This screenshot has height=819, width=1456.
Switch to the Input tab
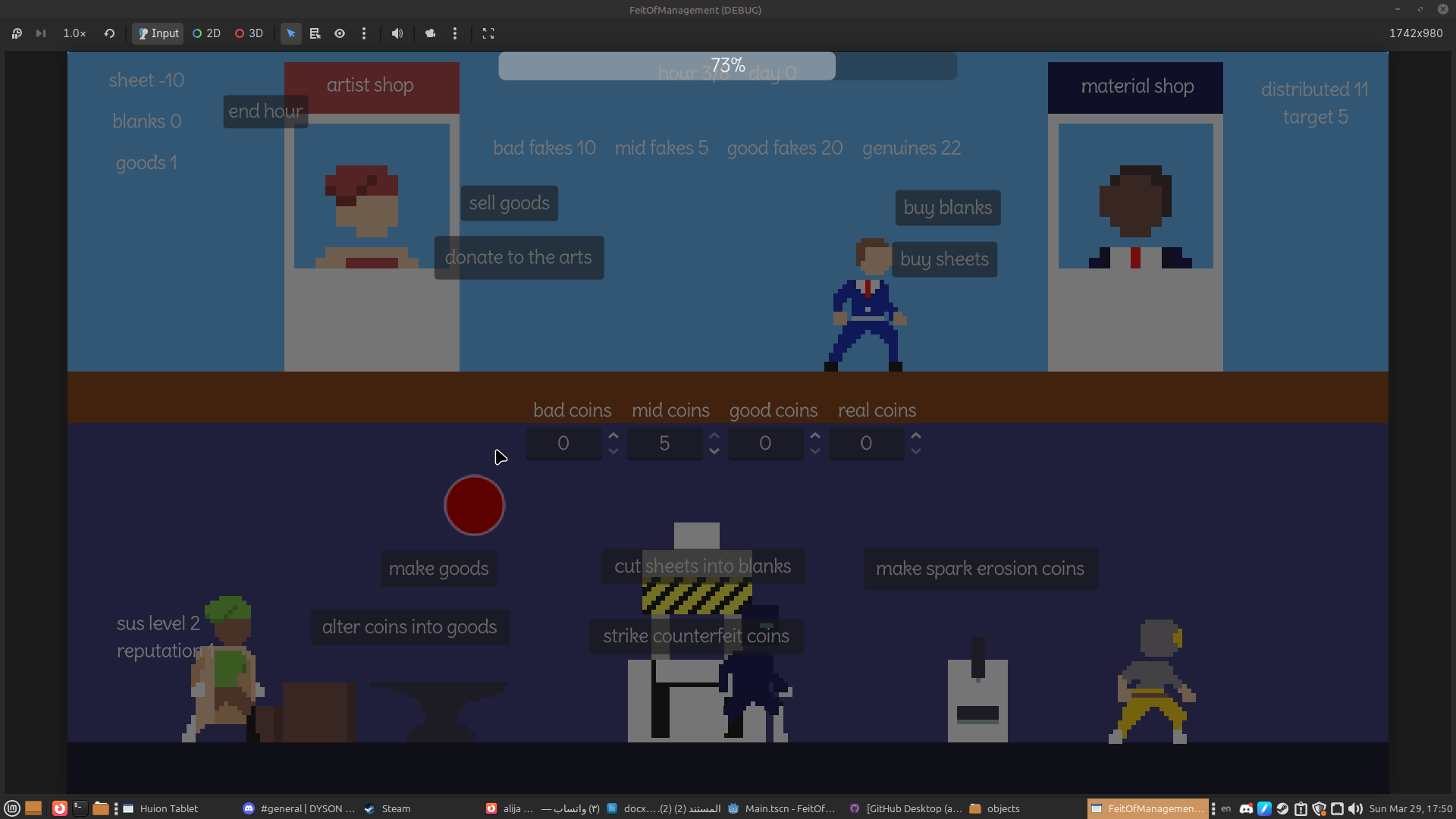[x=158, y=33]
